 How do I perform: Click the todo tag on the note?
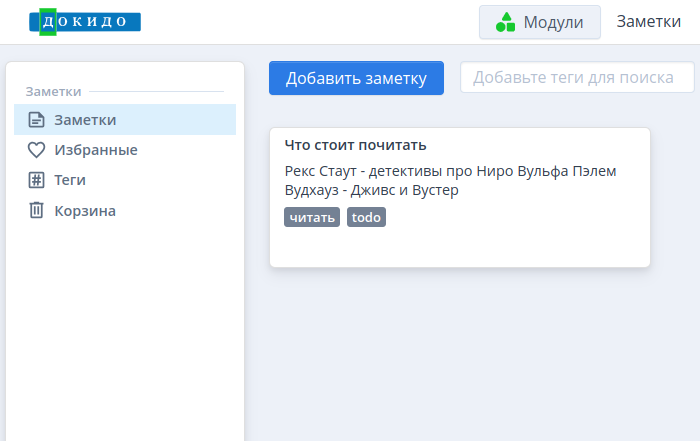tap(366, 217)
